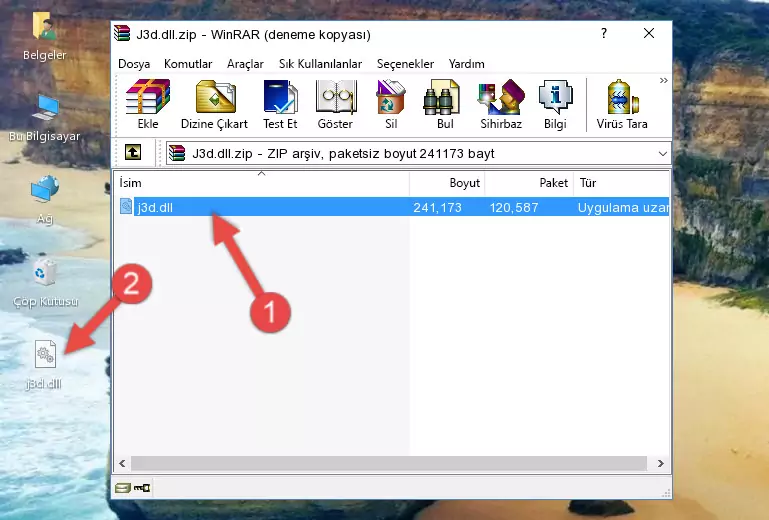Screen dimensions: 769x520
Task: Open the Dosya menu
Action: [134, 64]
